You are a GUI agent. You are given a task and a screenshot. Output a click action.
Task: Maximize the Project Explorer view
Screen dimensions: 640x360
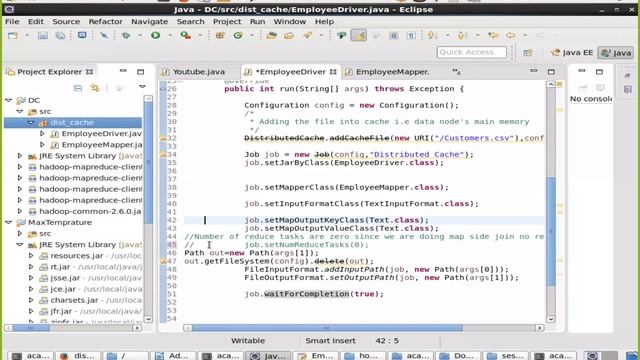point(140,72)
